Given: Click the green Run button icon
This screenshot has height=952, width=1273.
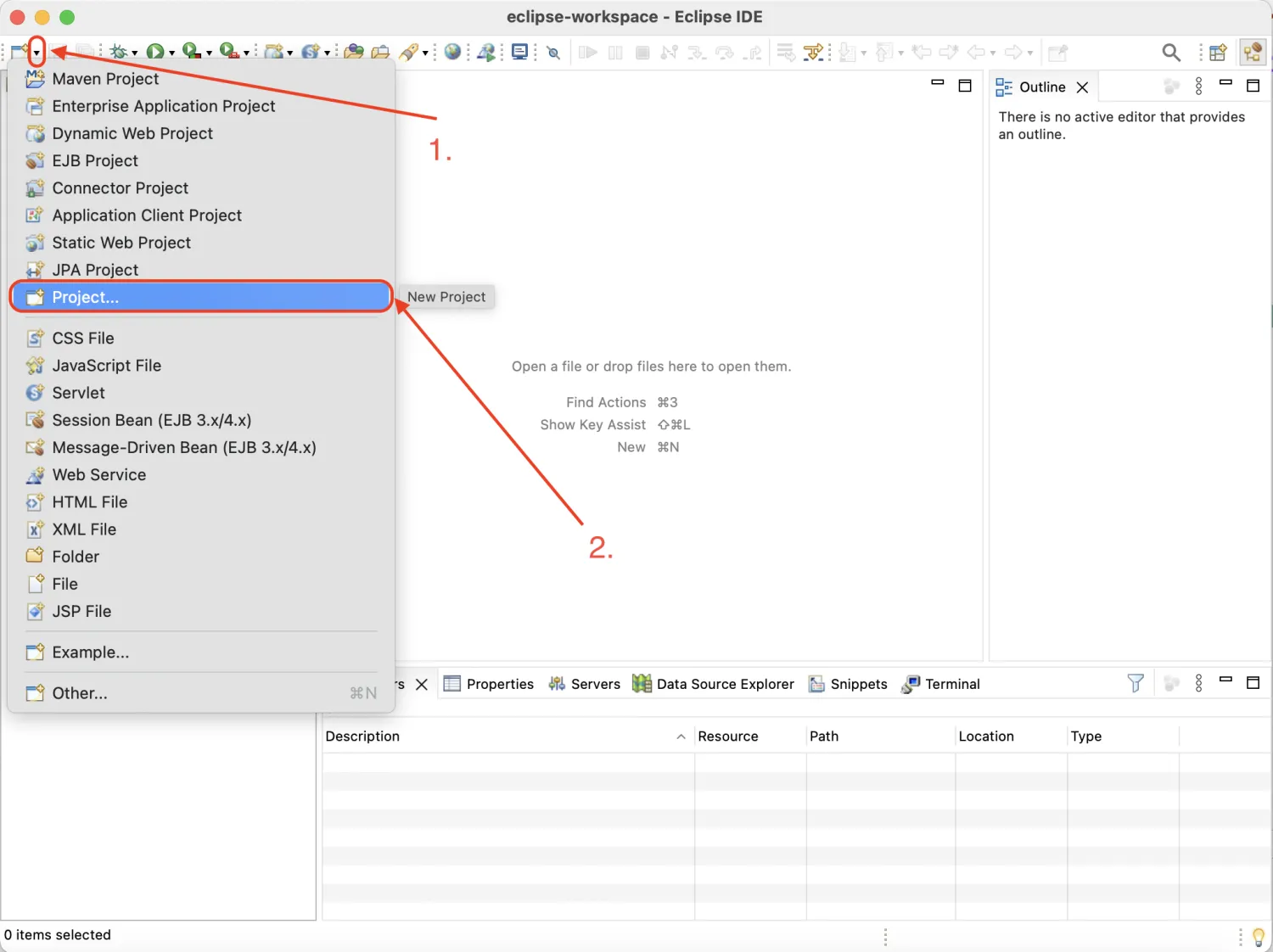Looking at the screenshot, I should (154, 52).
